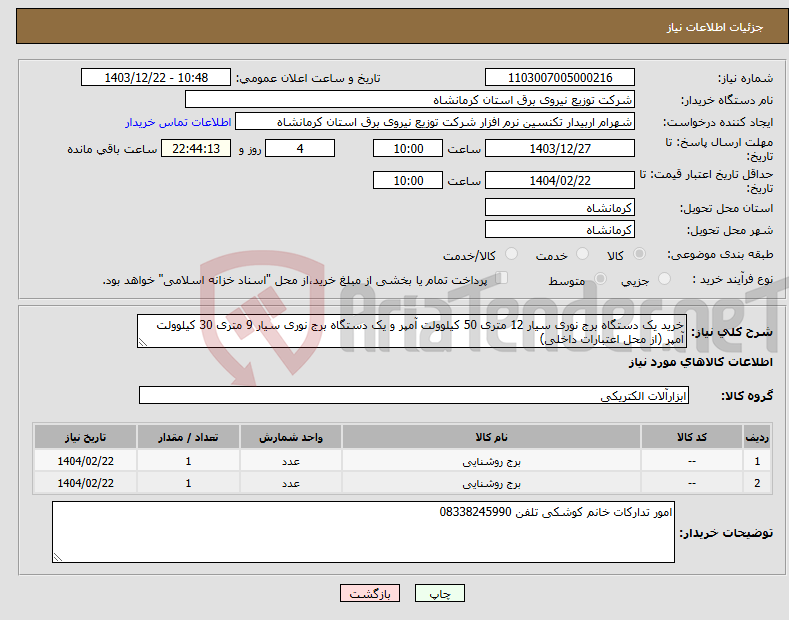Click برج روشنایی in row 1

pos(492,461)
